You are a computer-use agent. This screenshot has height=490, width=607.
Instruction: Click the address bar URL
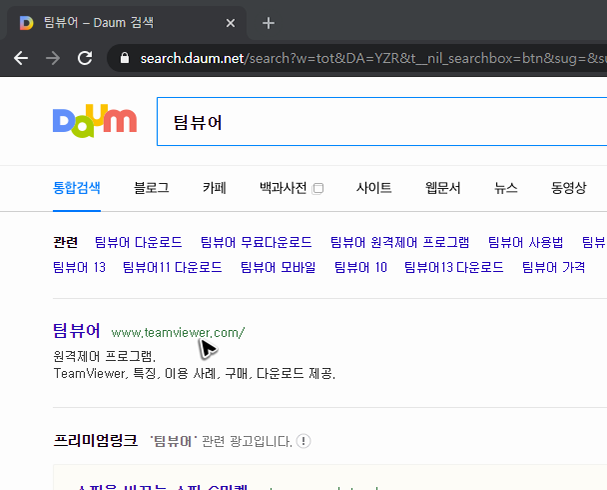tap(373, 58)
